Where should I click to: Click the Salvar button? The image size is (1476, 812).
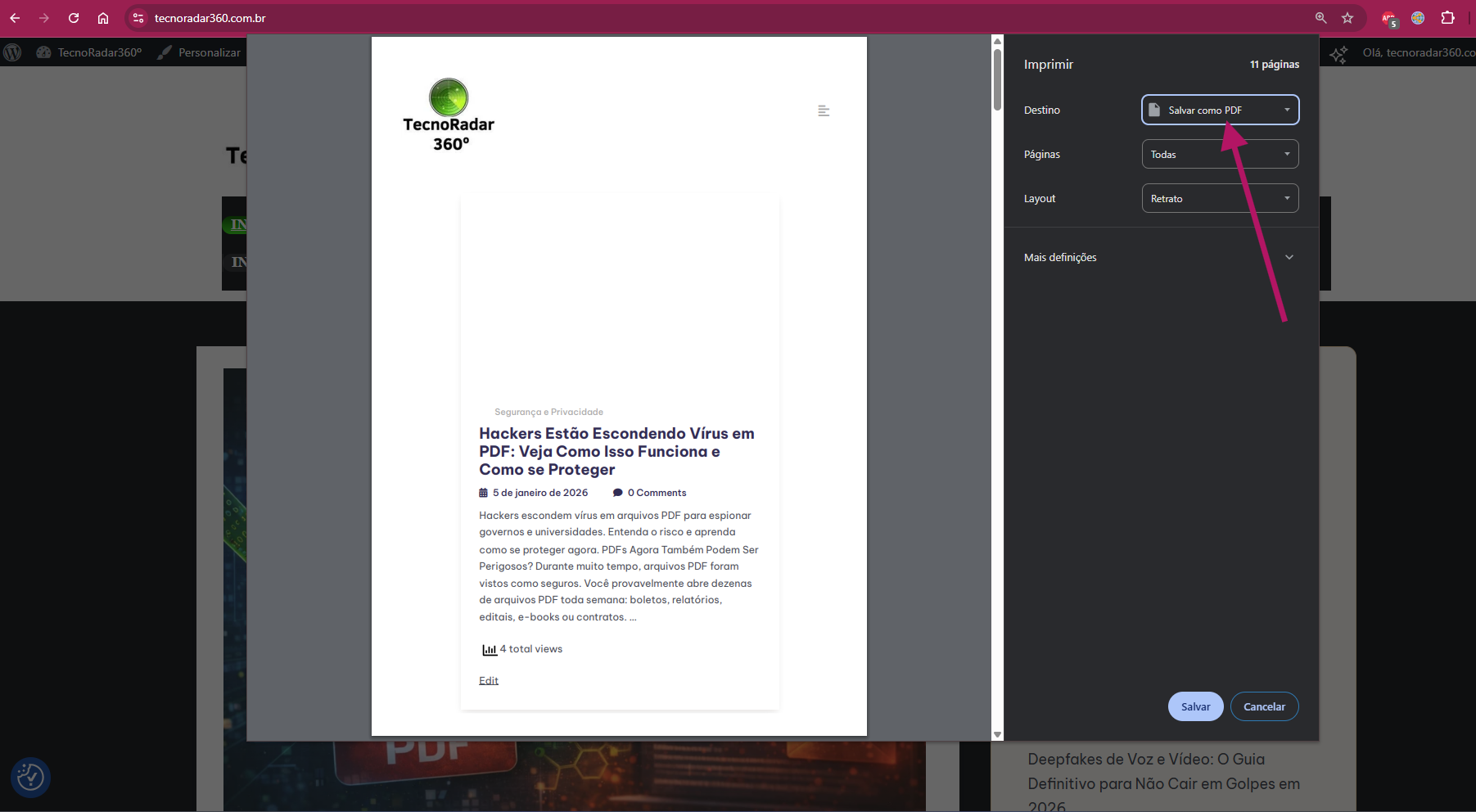point(1195,706)
